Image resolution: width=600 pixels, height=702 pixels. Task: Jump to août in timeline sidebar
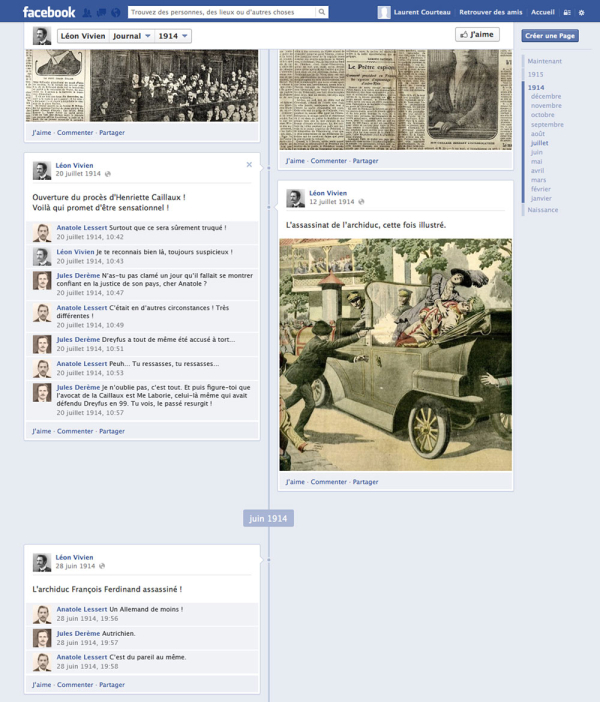pos(538,134)
